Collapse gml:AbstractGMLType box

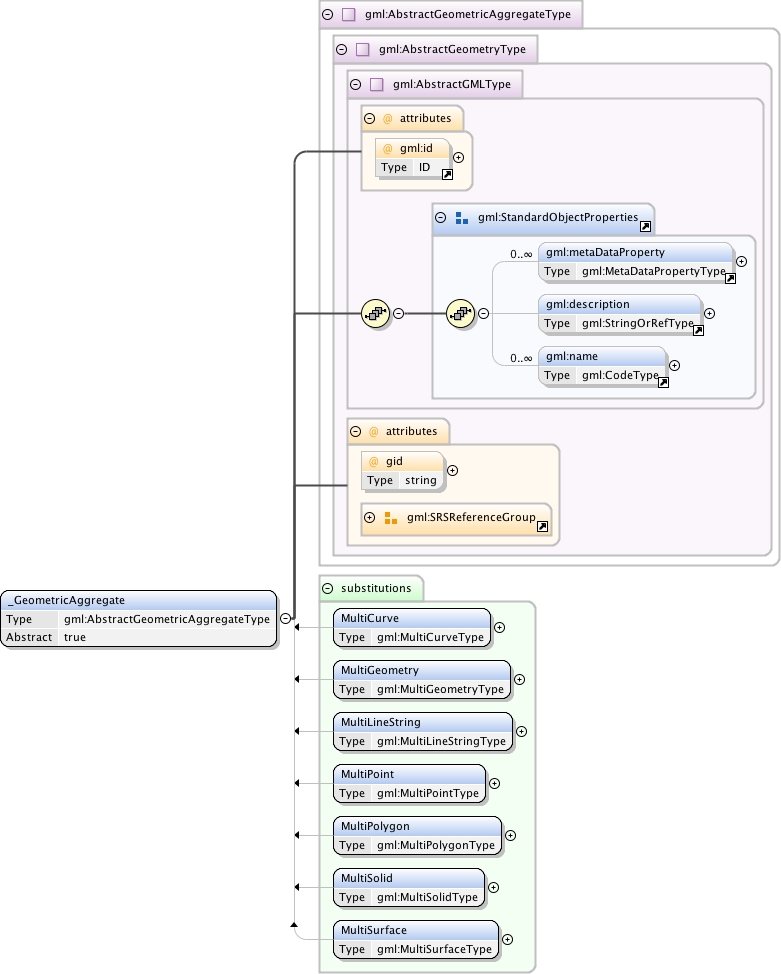pos(355,84)
